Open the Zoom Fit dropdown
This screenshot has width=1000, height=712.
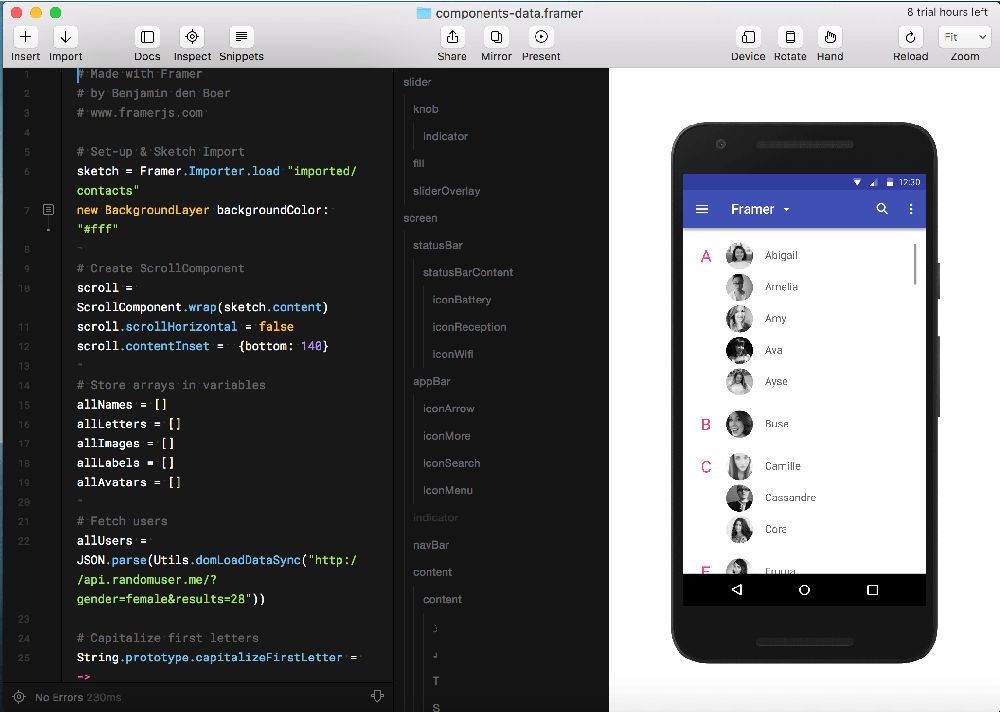pos(964,37)
